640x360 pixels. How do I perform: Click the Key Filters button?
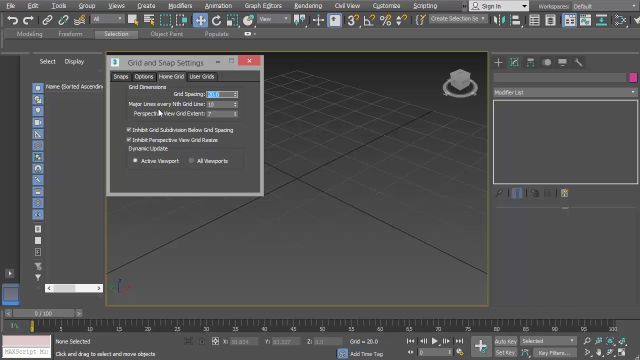pyautogui.click(x=554, y=352)
